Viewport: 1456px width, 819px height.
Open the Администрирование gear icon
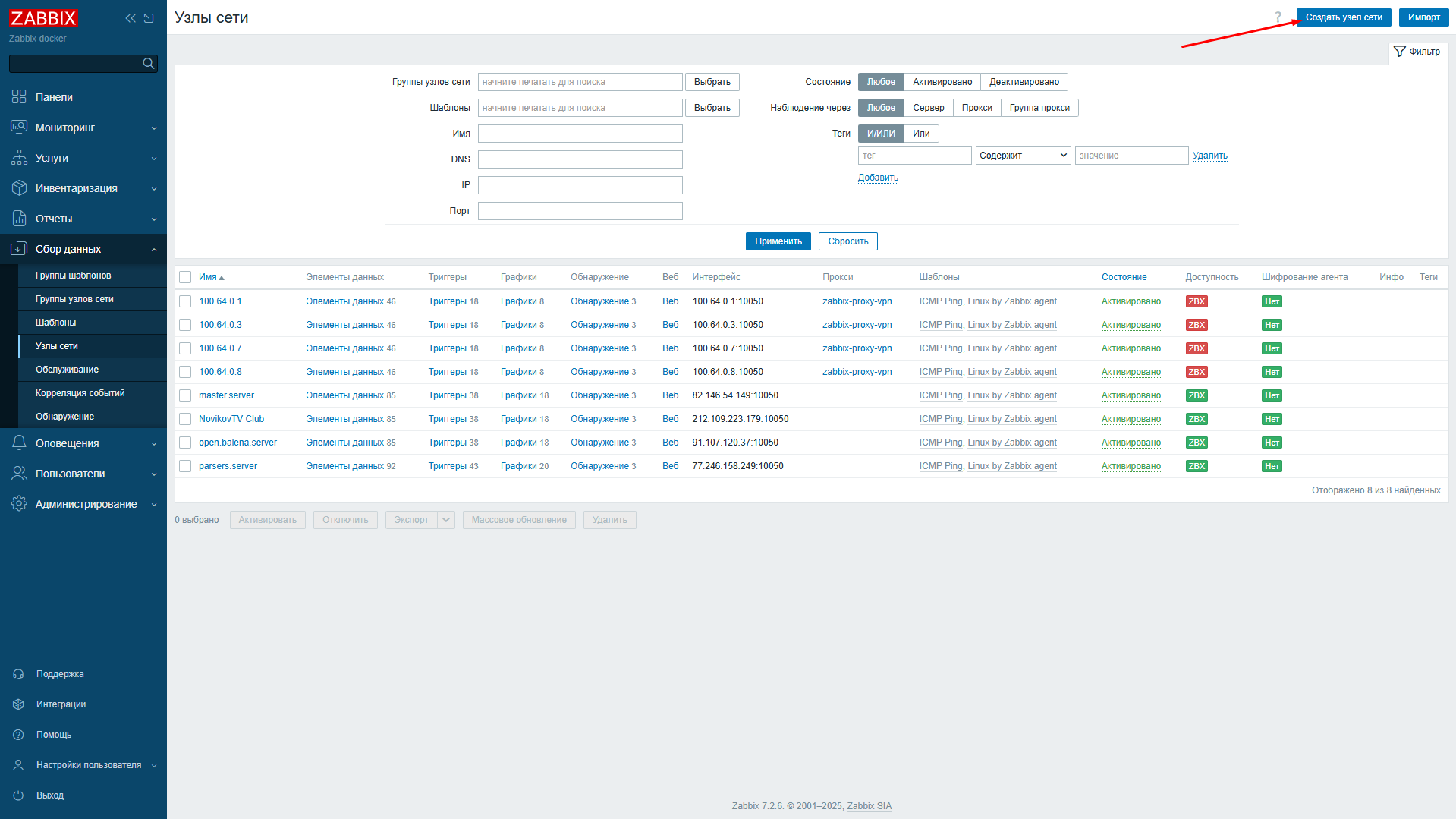click(x=19, y=503)
